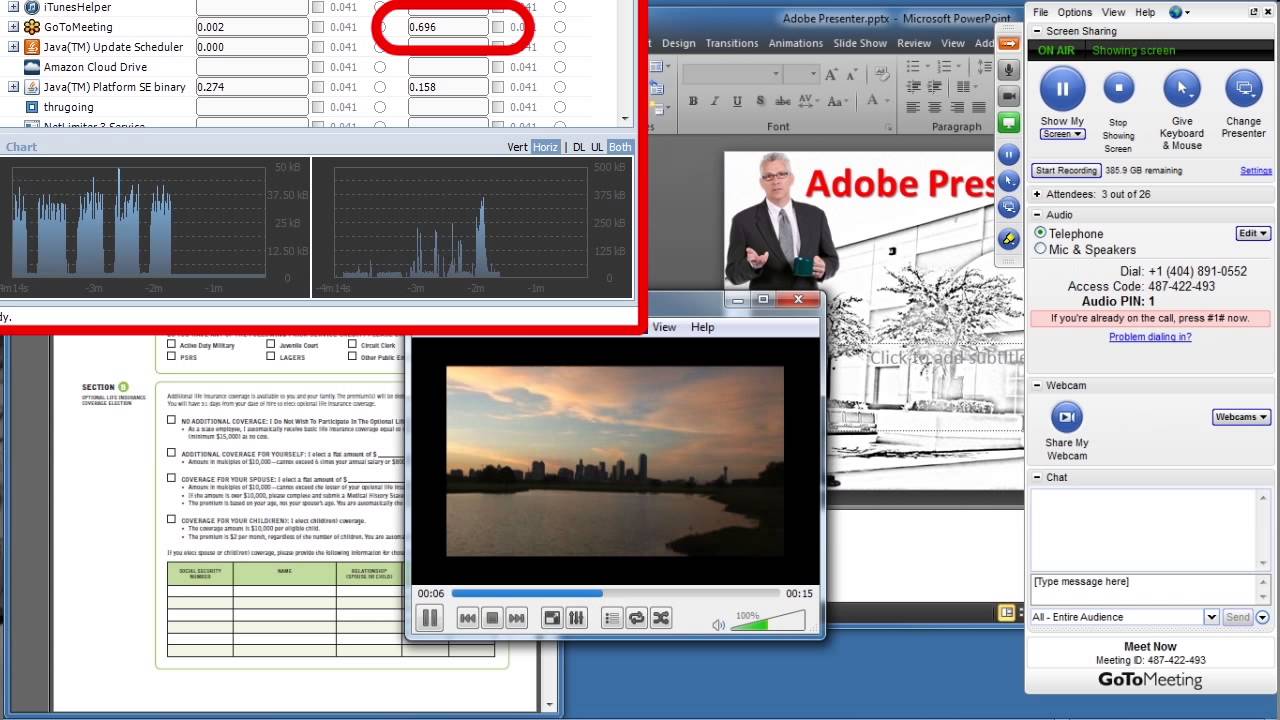Open GoToMeeting Options menu
Viewport: 1280px width, 720px height.
coord(1075,12)
